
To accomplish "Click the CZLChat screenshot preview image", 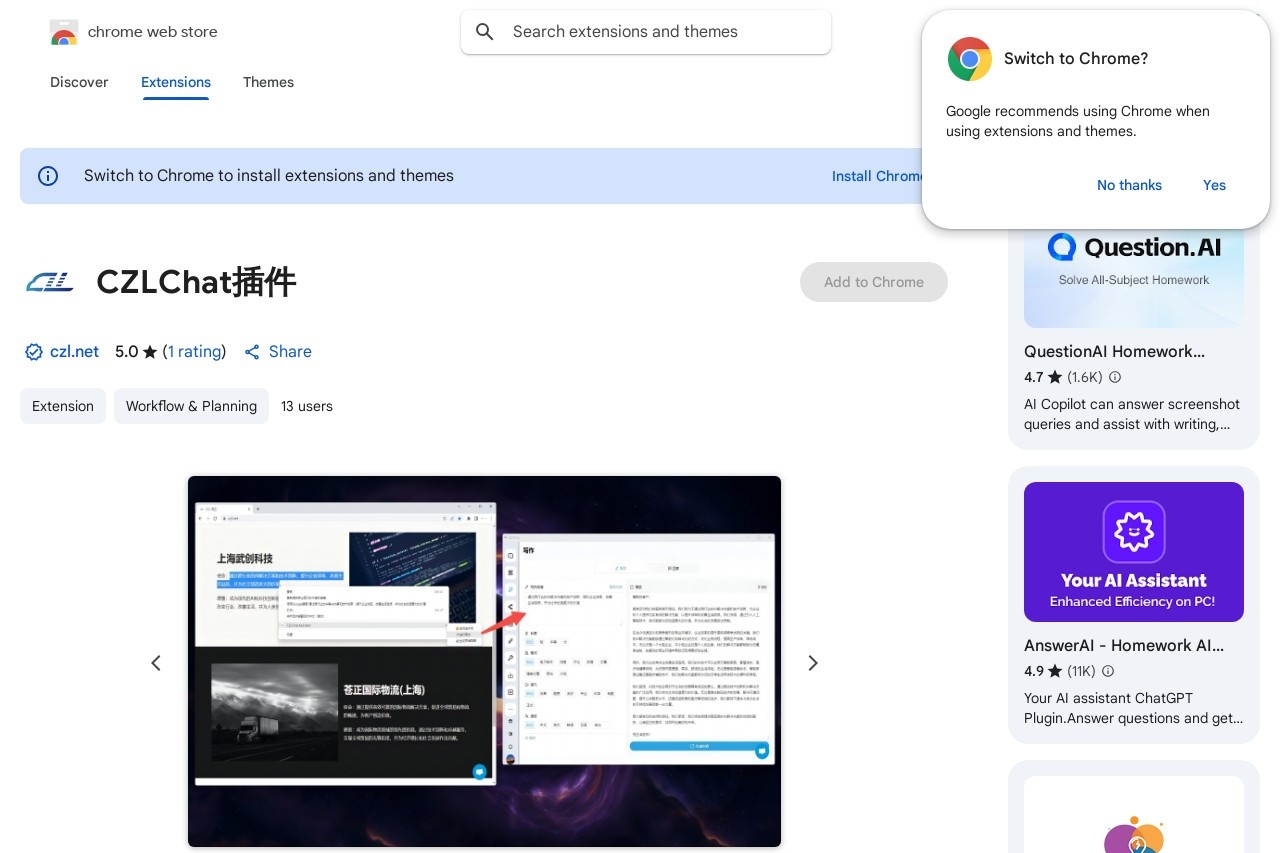I will pos(484,661).
